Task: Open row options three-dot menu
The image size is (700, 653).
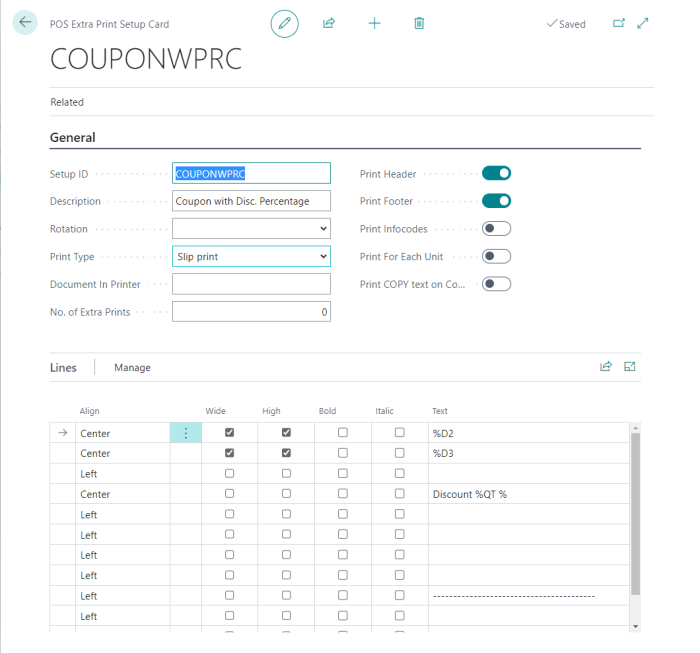Action: point(186,433)
